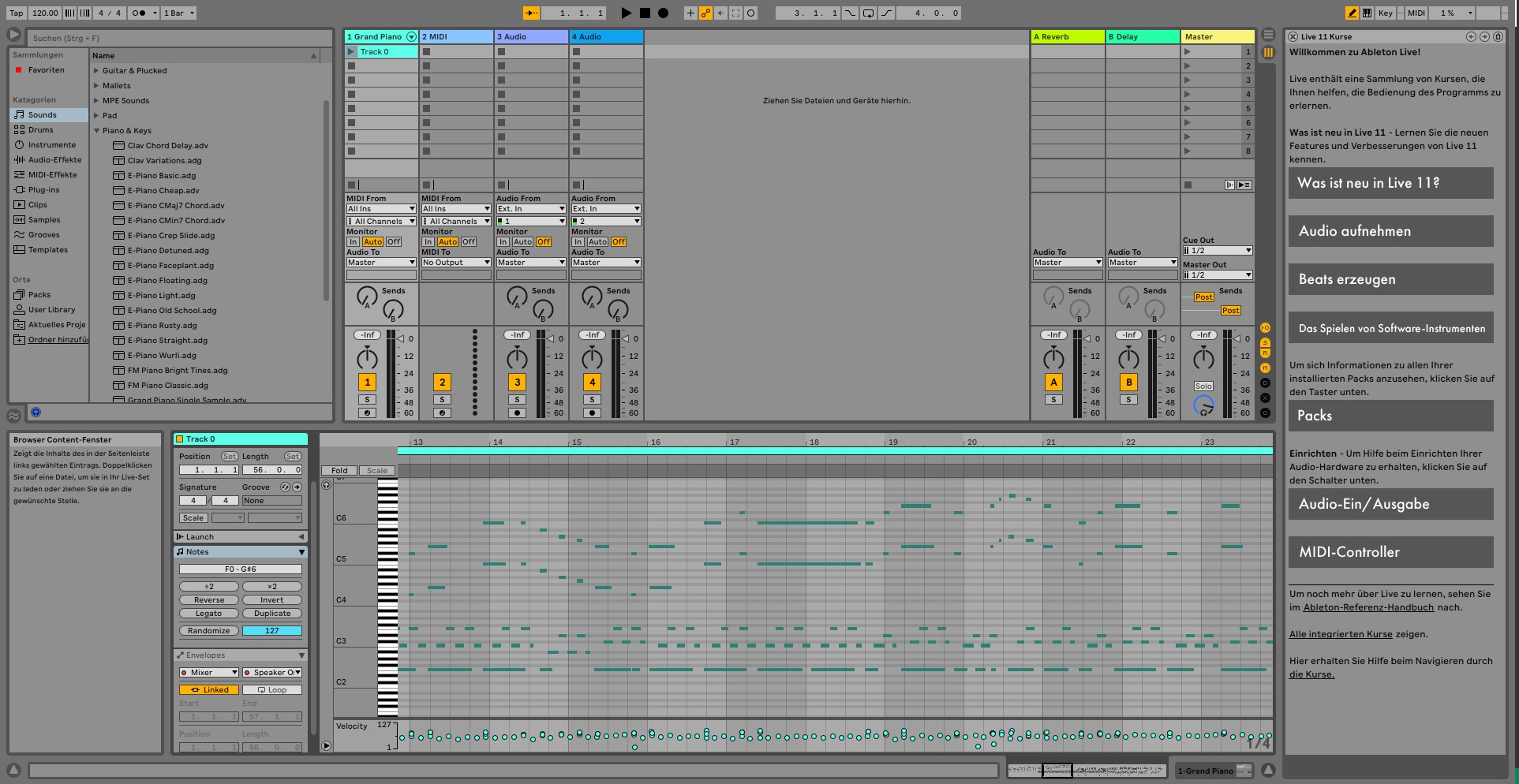Toggle the In/Out section show button

pos(1265,327)
